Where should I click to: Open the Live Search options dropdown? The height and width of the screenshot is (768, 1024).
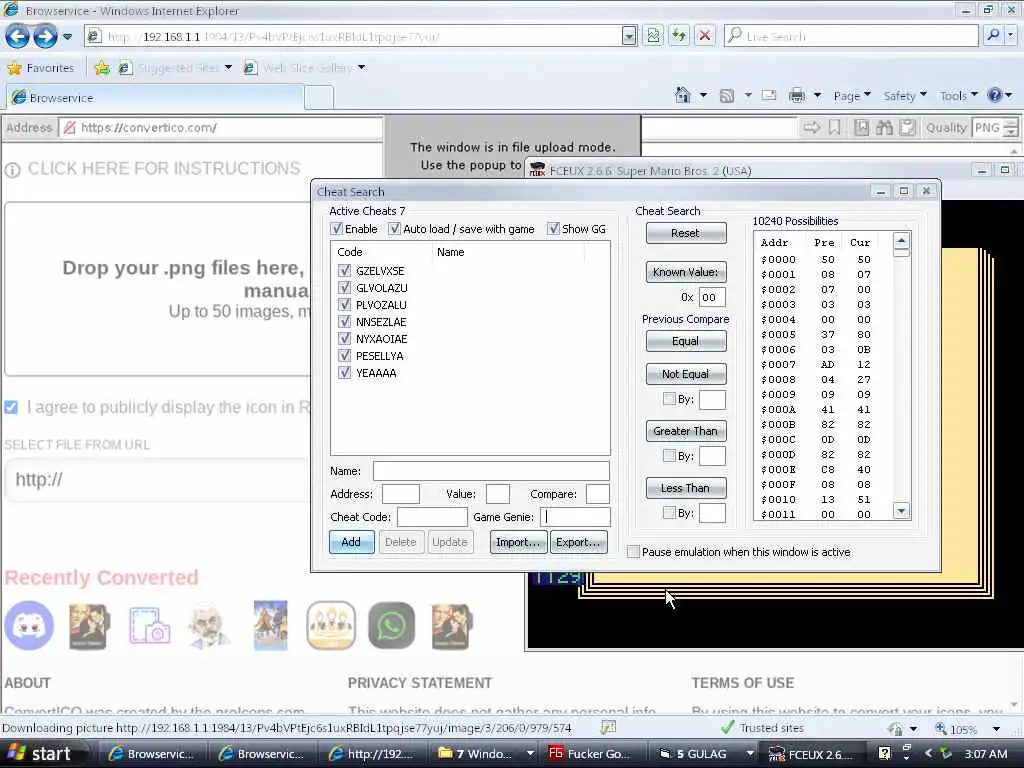coord(1011,35)
